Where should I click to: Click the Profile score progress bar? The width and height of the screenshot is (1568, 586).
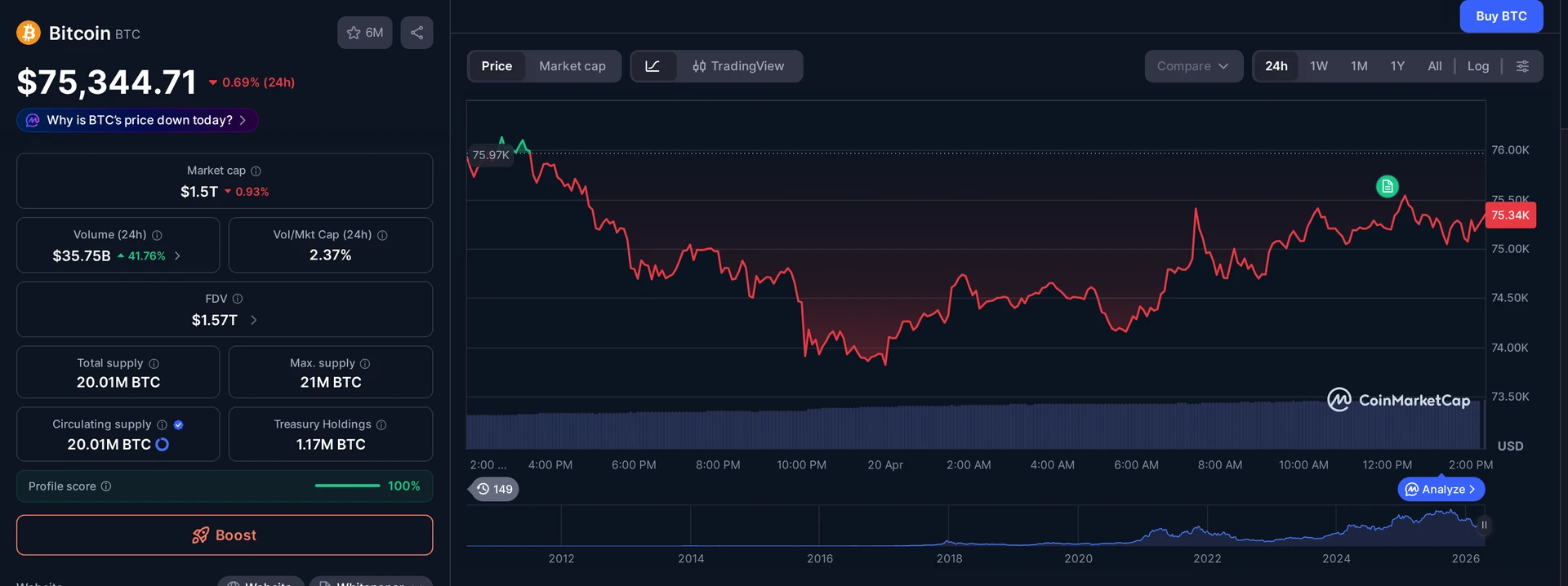[x=347, y=486]
